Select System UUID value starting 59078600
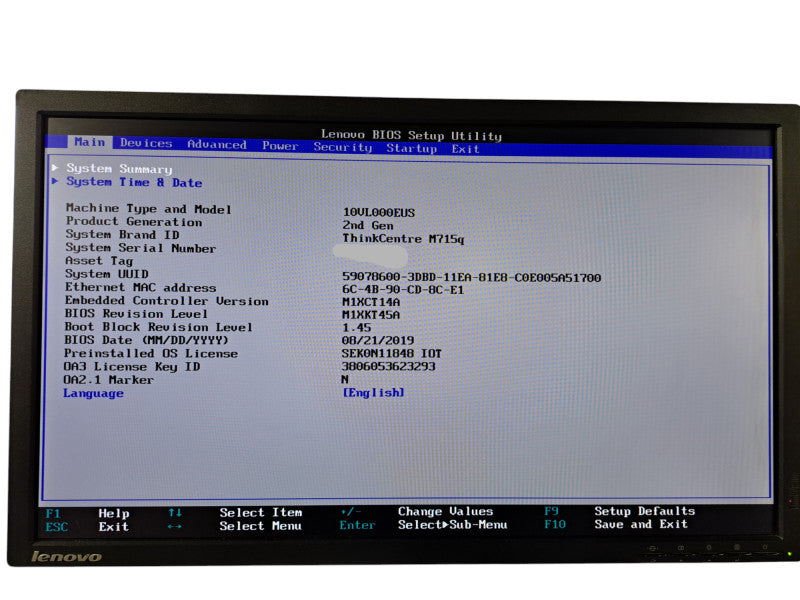The image size is (800, 600). pyautogui.click(x=471, y=278)
